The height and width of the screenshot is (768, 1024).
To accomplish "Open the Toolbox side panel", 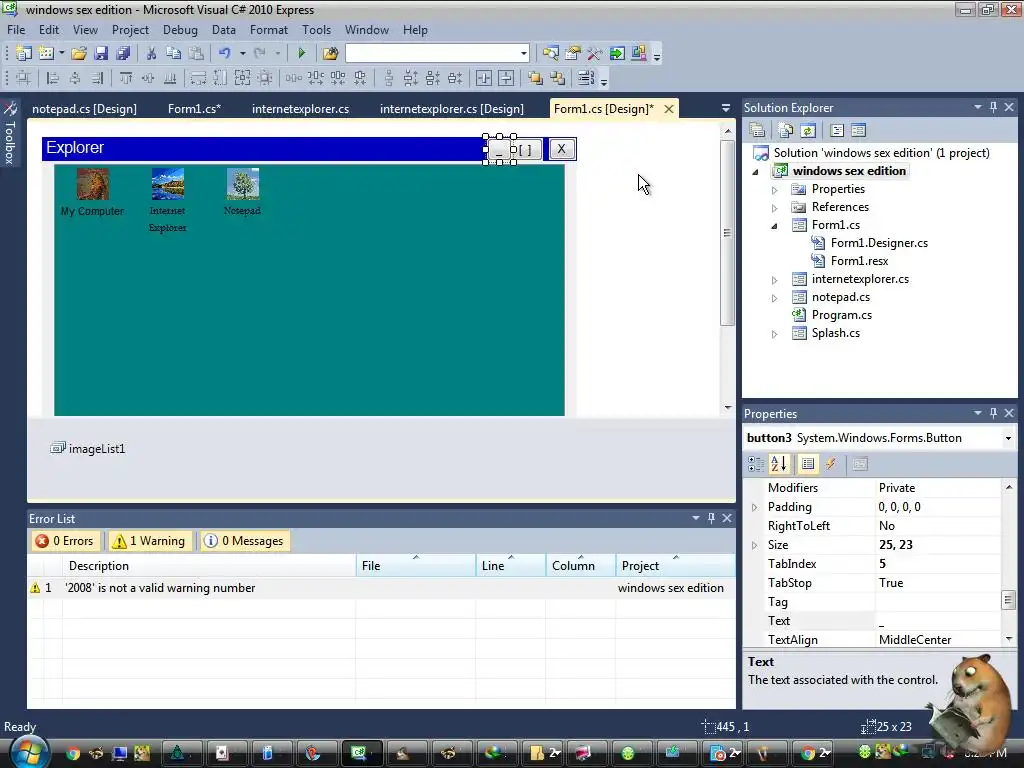I will 10,135.
